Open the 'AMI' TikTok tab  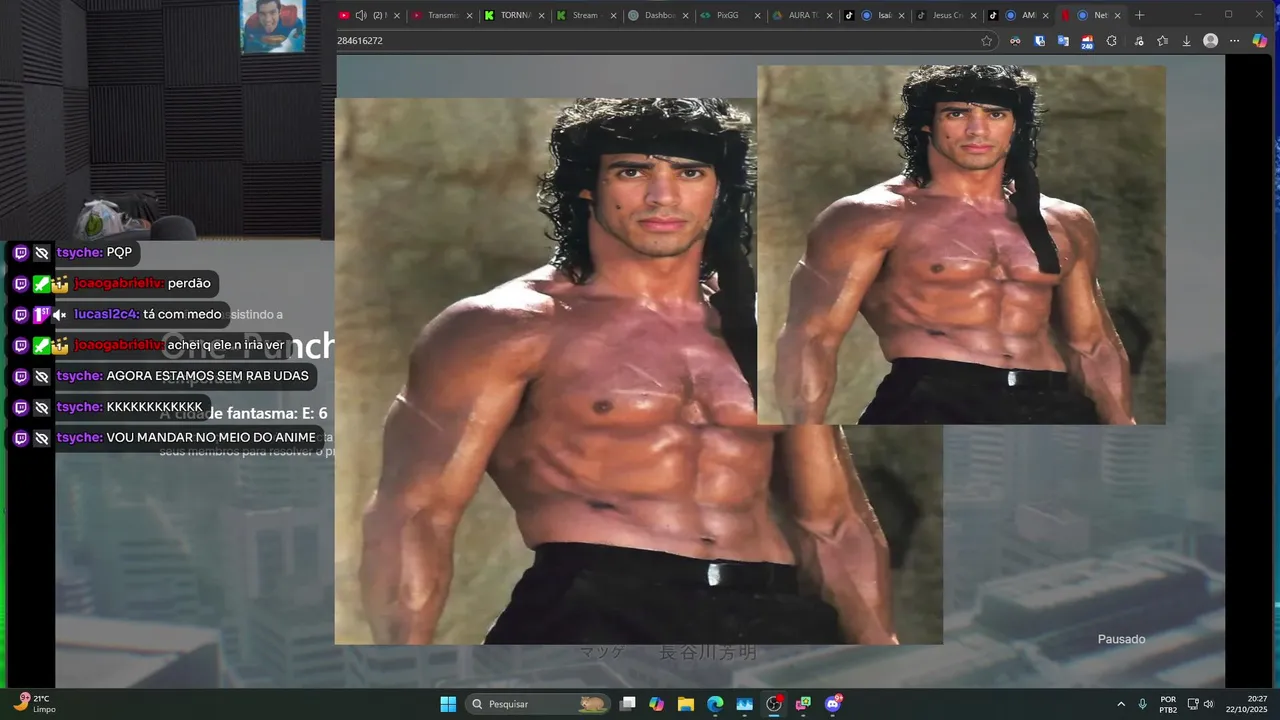tap(1019, 16)
